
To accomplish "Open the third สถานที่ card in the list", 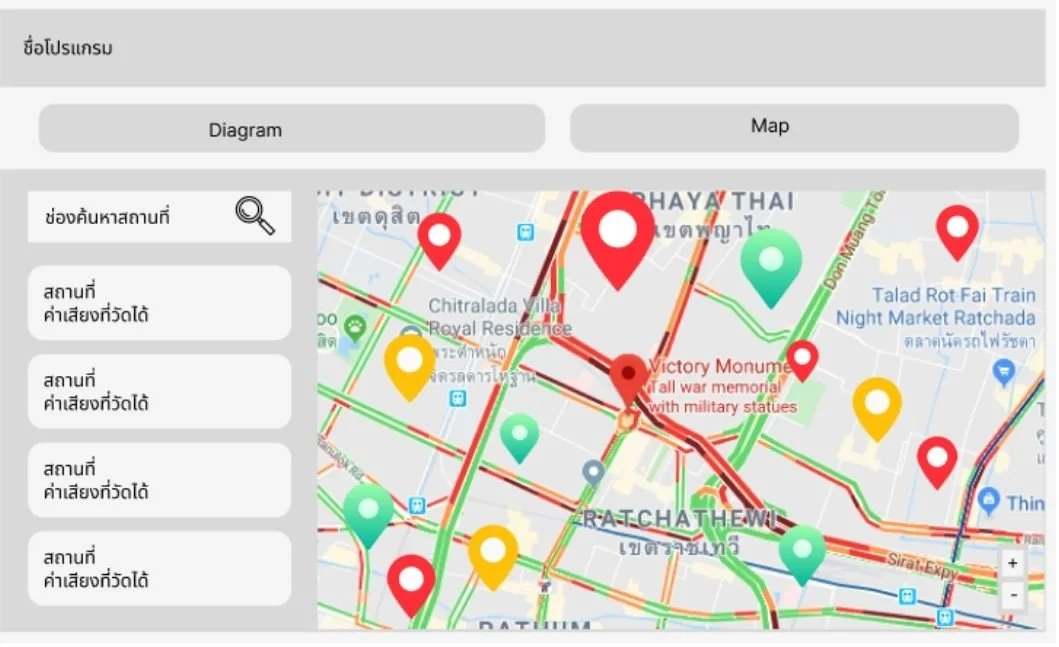I will pos(159,480).
